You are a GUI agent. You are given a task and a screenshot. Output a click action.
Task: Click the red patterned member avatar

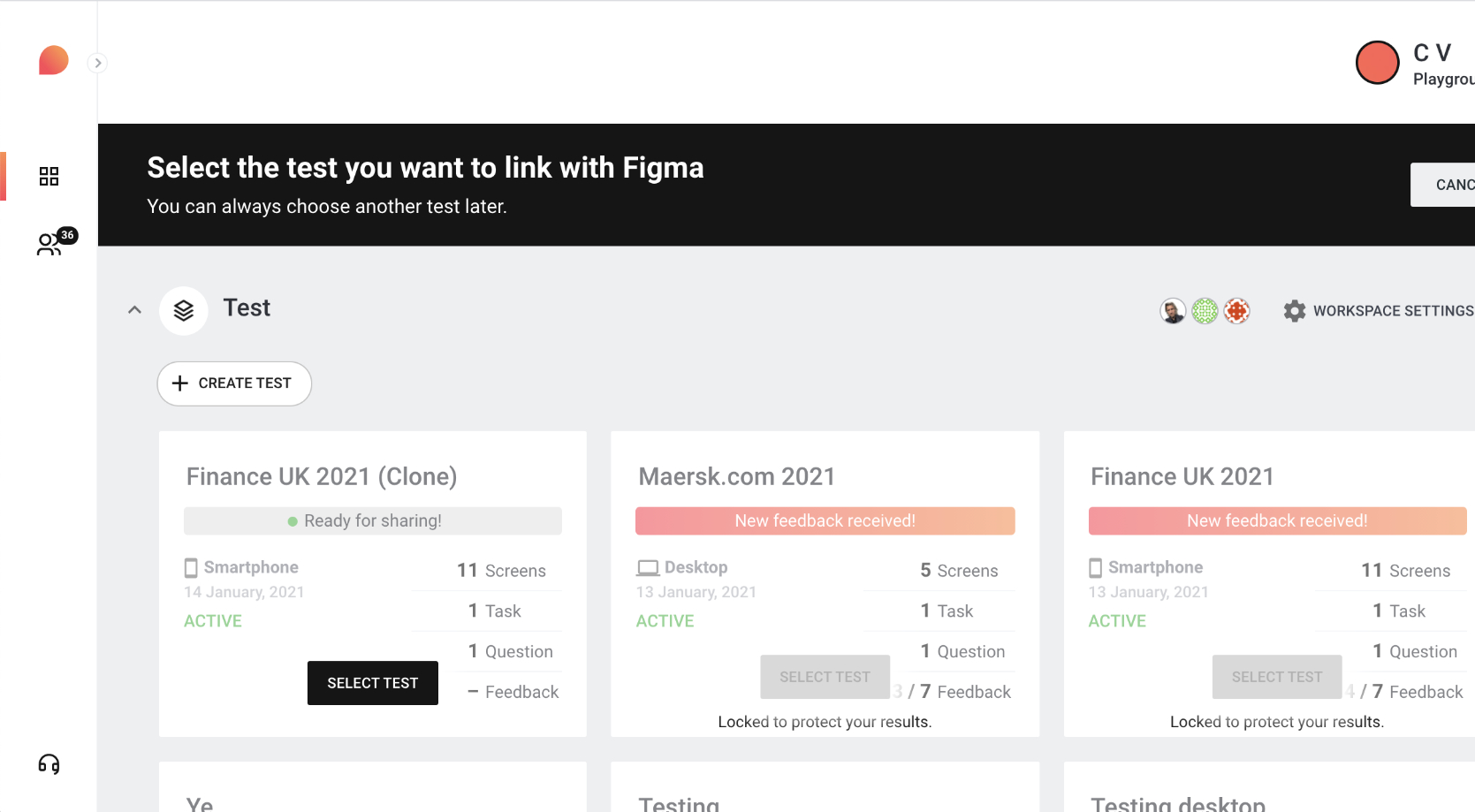(1236, 311)
